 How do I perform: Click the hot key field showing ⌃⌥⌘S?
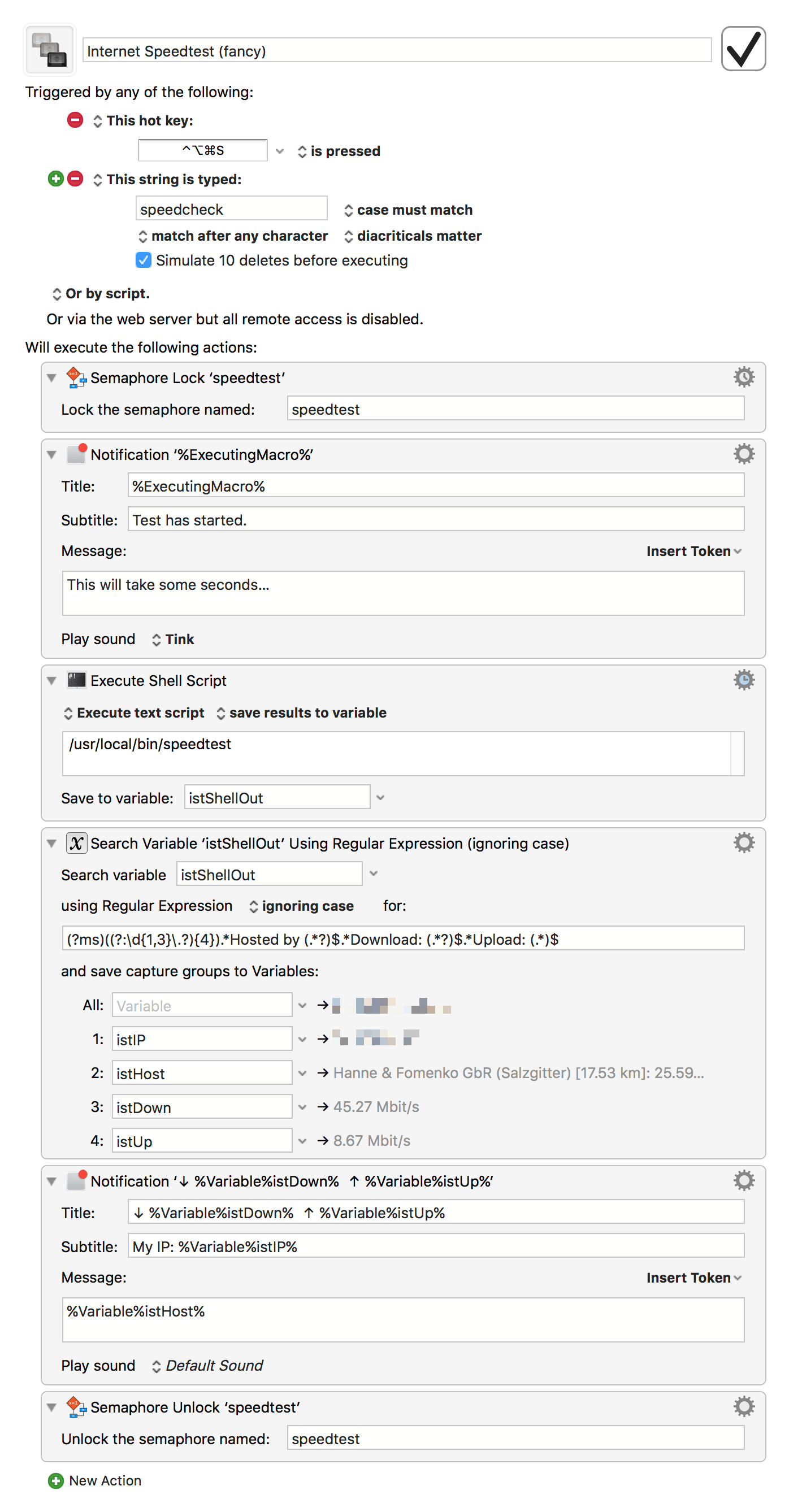click(202, 150)
